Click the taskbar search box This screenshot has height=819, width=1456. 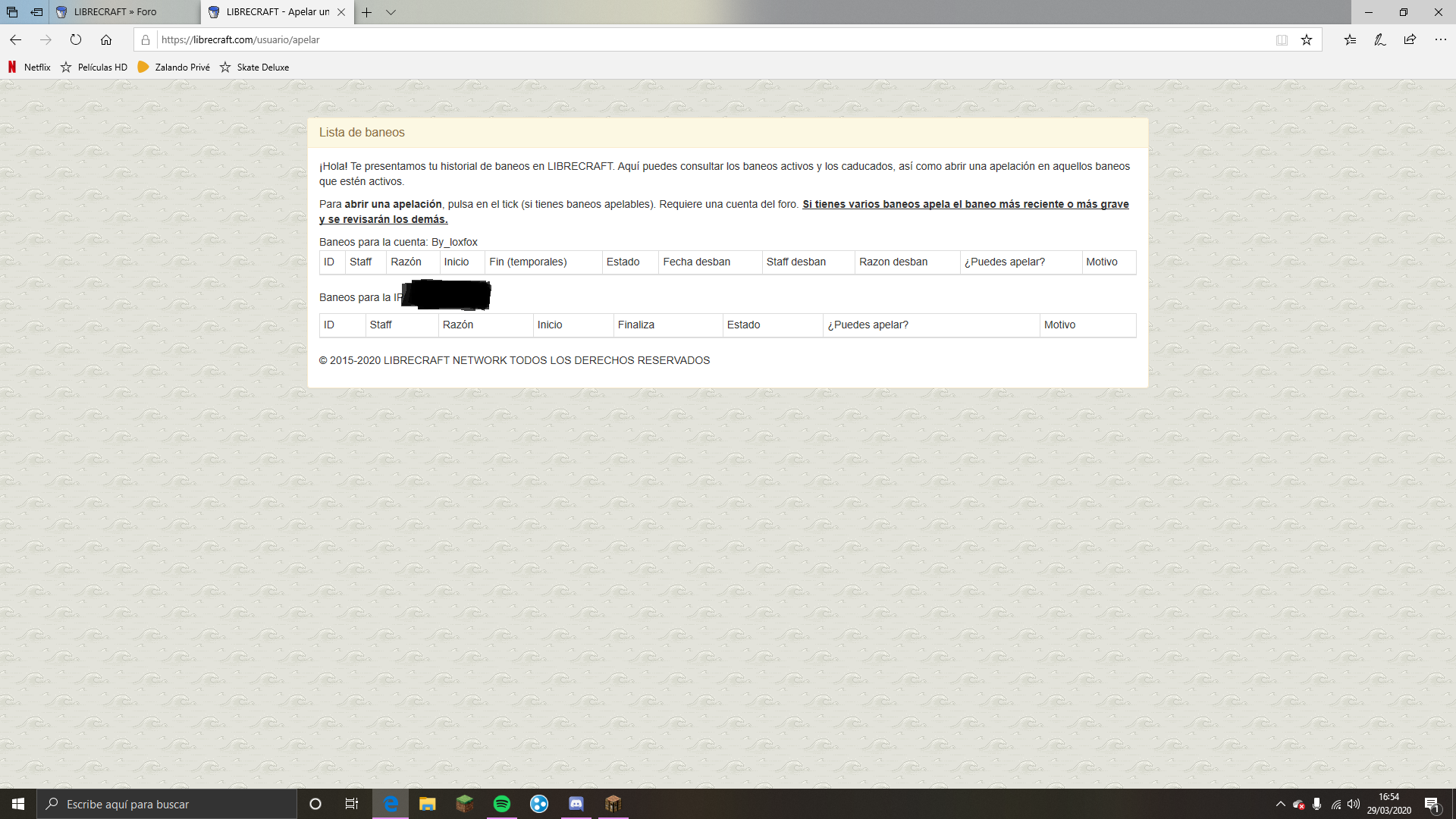point(167,804)
